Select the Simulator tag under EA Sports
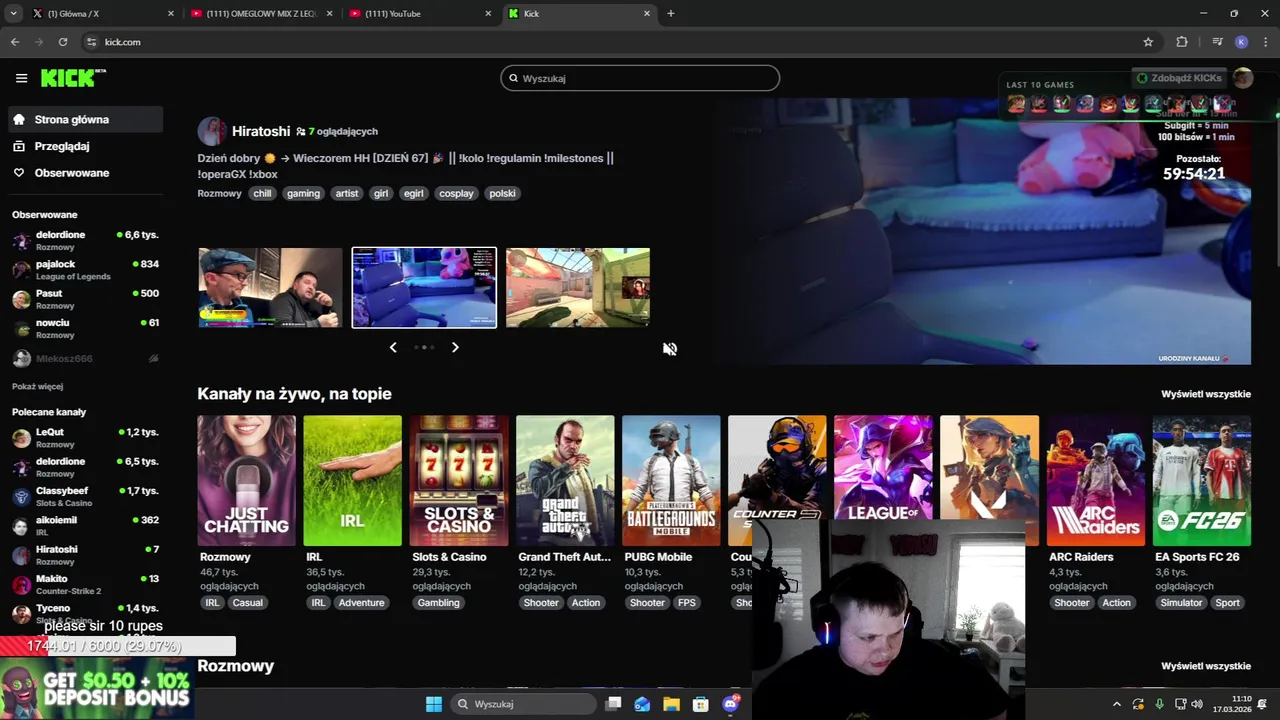This screenshot has width=1280, height=720. tap(1181, 603)
